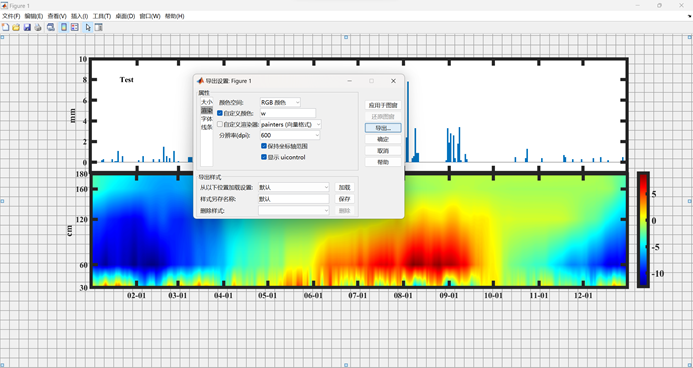Click the Save Figure floppy icon
This screenshot has height=368, width=693.
coord(27,27)
